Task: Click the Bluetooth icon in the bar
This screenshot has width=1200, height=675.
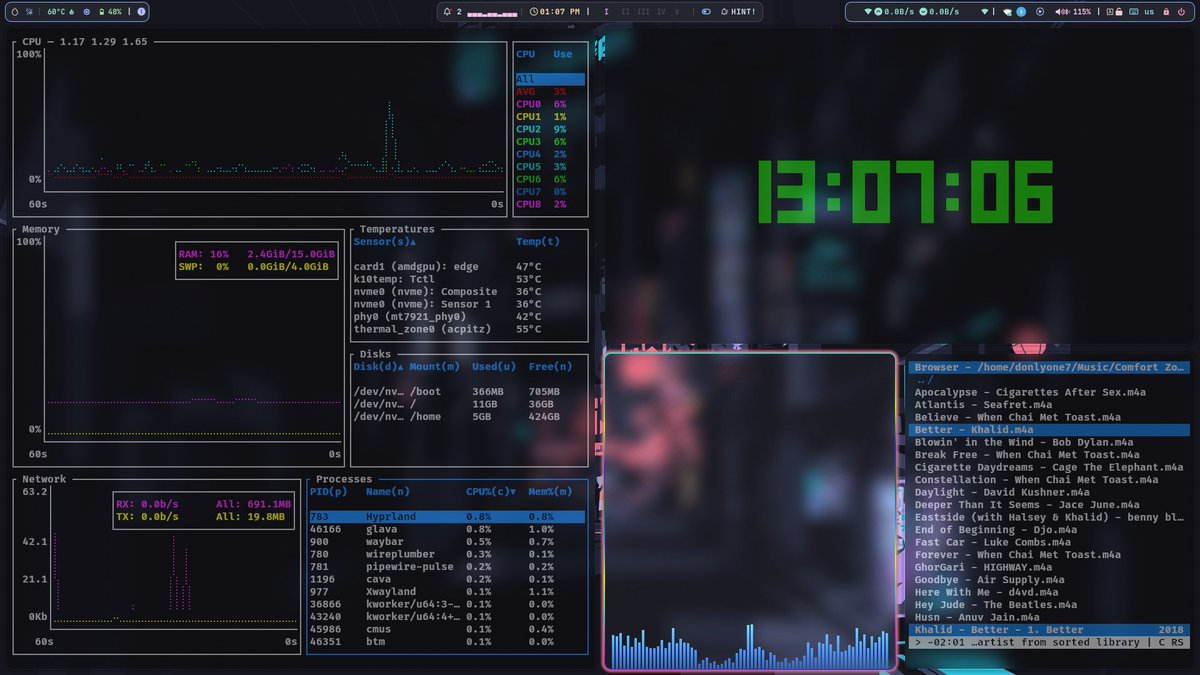Action: (x=1021, y=12)
